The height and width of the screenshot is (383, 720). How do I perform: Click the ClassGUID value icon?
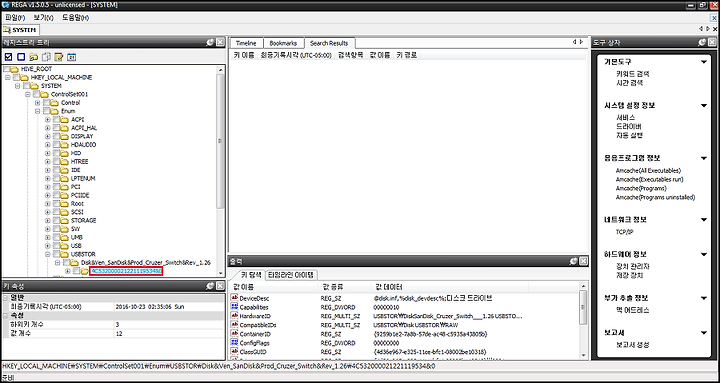coord(235,352)
